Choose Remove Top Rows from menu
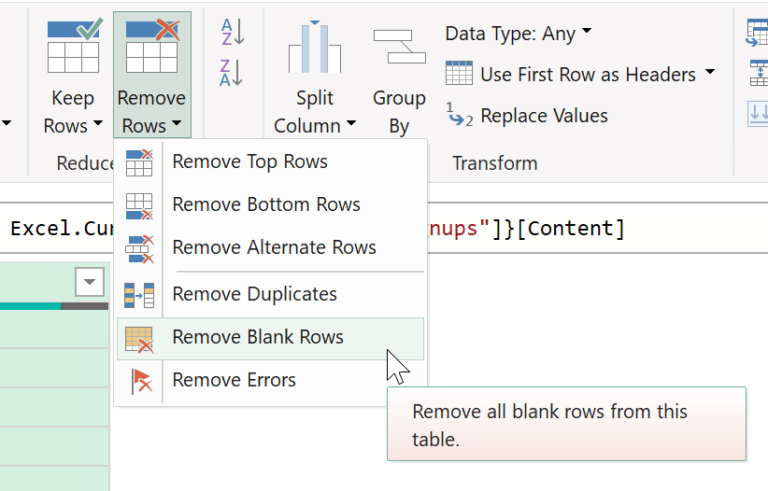768x491 pixels. [x=270, y=162]
